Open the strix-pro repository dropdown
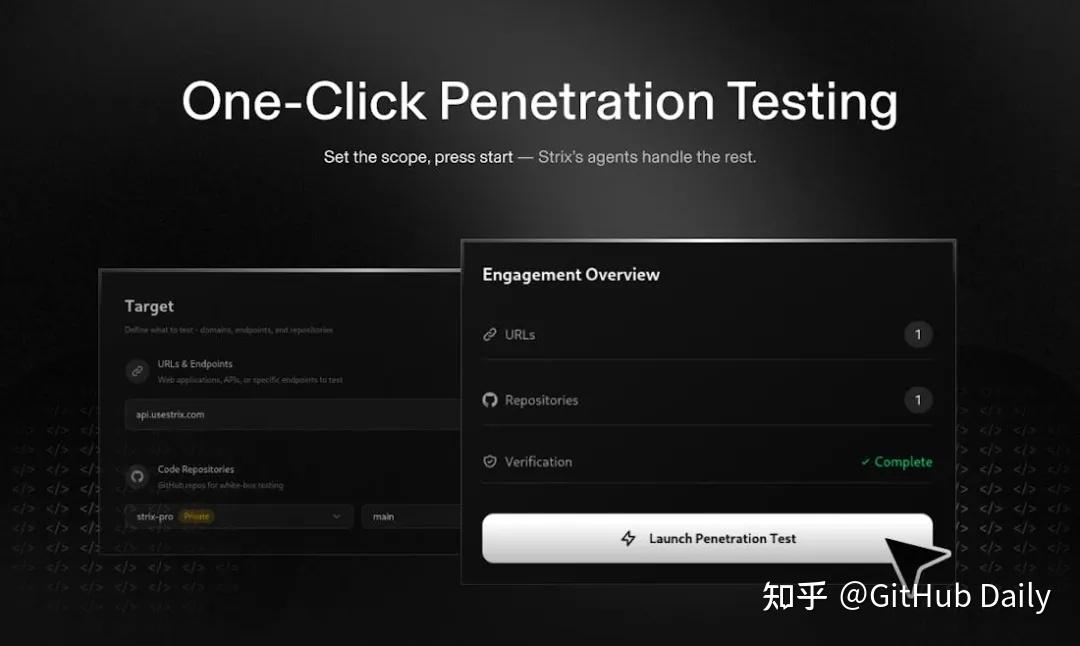 [239, 517]
